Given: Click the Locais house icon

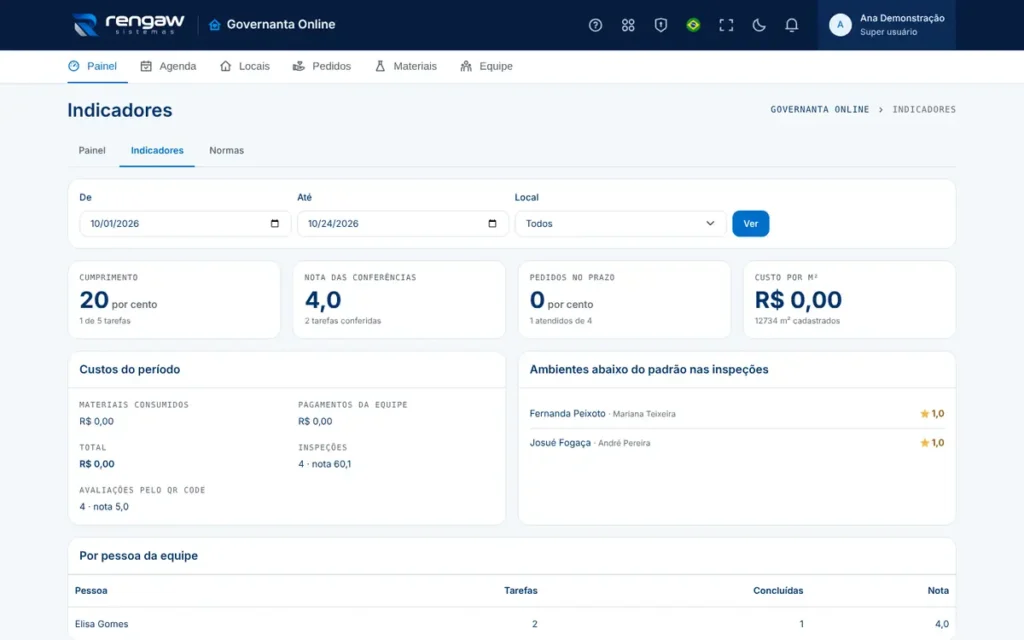Looking at the screenshot, I should 225,66.
